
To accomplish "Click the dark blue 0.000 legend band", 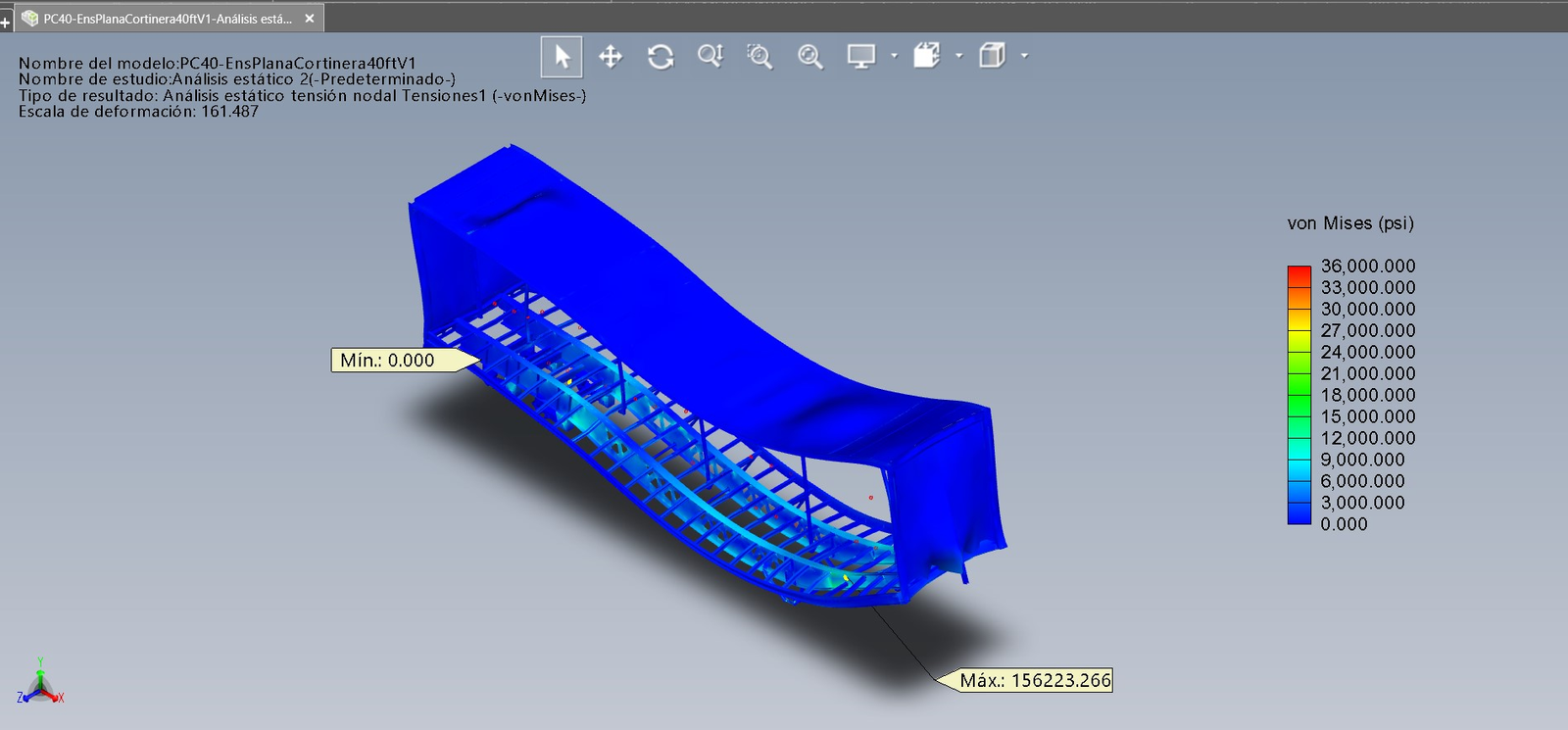I will [x=1298, y=514].
